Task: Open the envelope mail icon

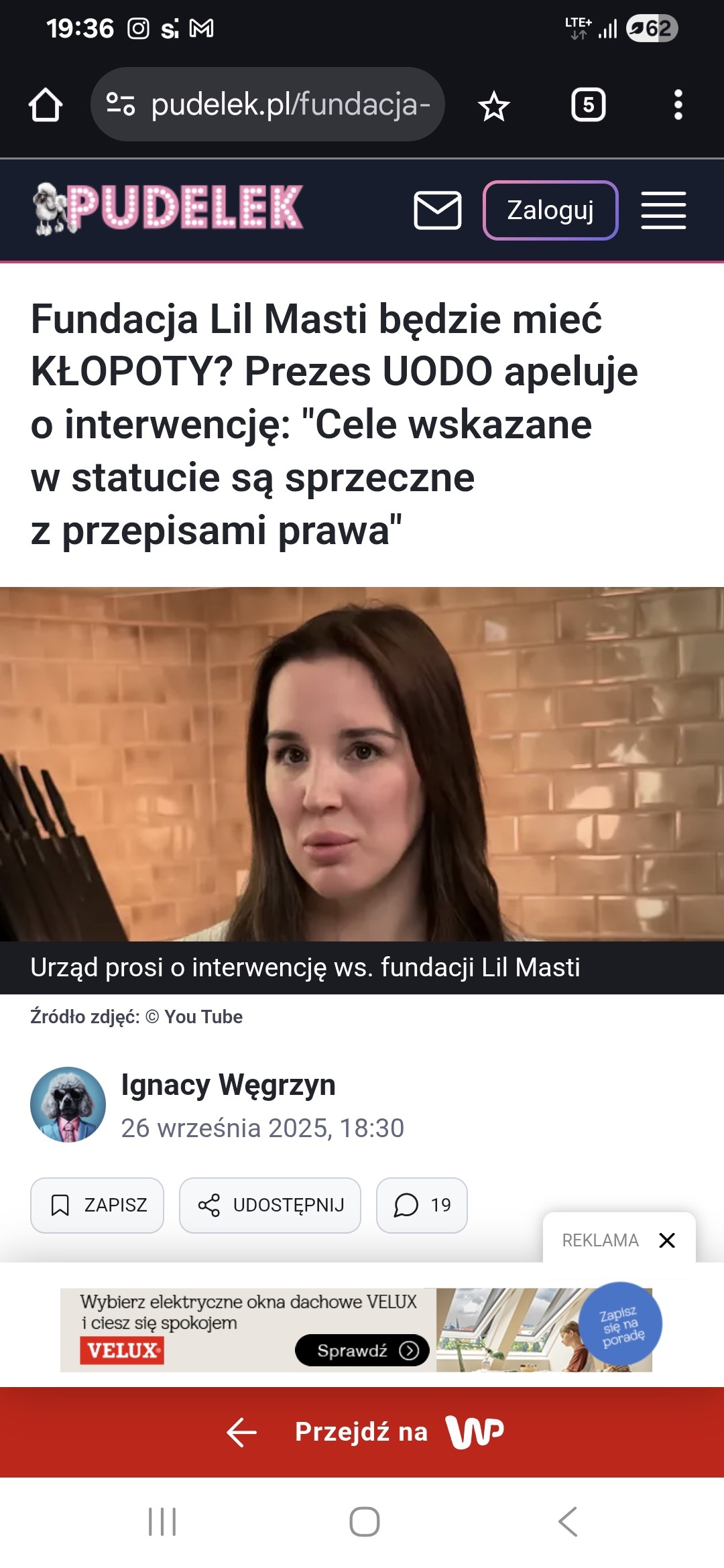Action: click(437, 210)
